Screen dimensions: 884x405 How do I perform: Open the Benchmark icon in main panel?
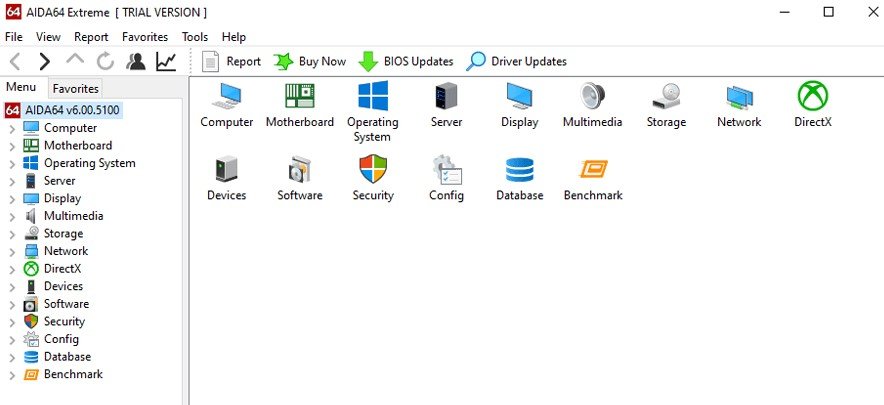tap(592, 171)
